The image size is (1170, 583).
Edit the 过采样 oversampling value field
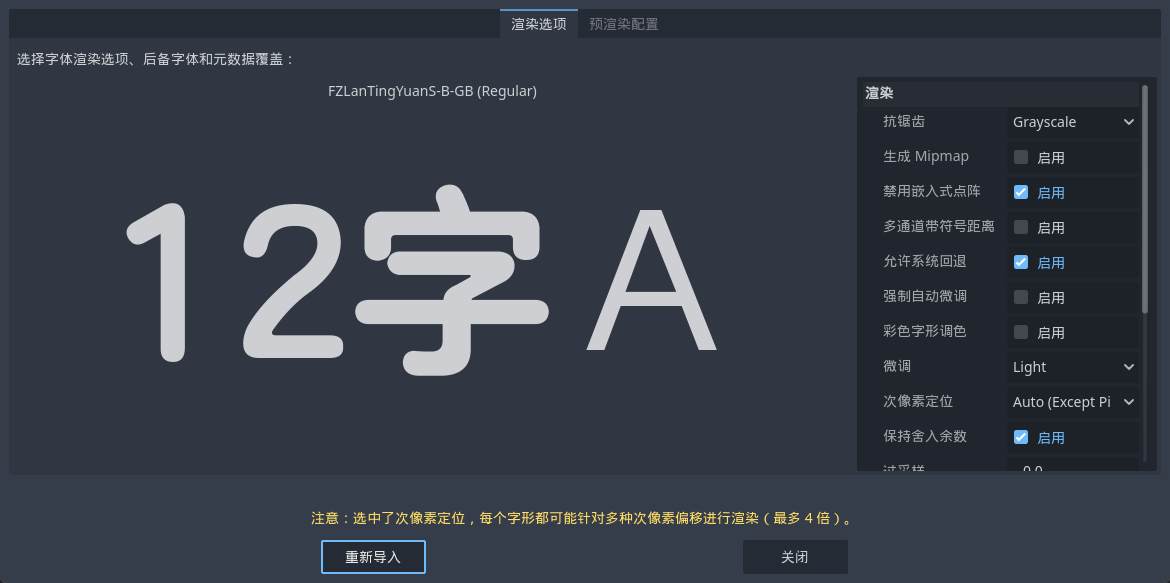[1072, 470]
